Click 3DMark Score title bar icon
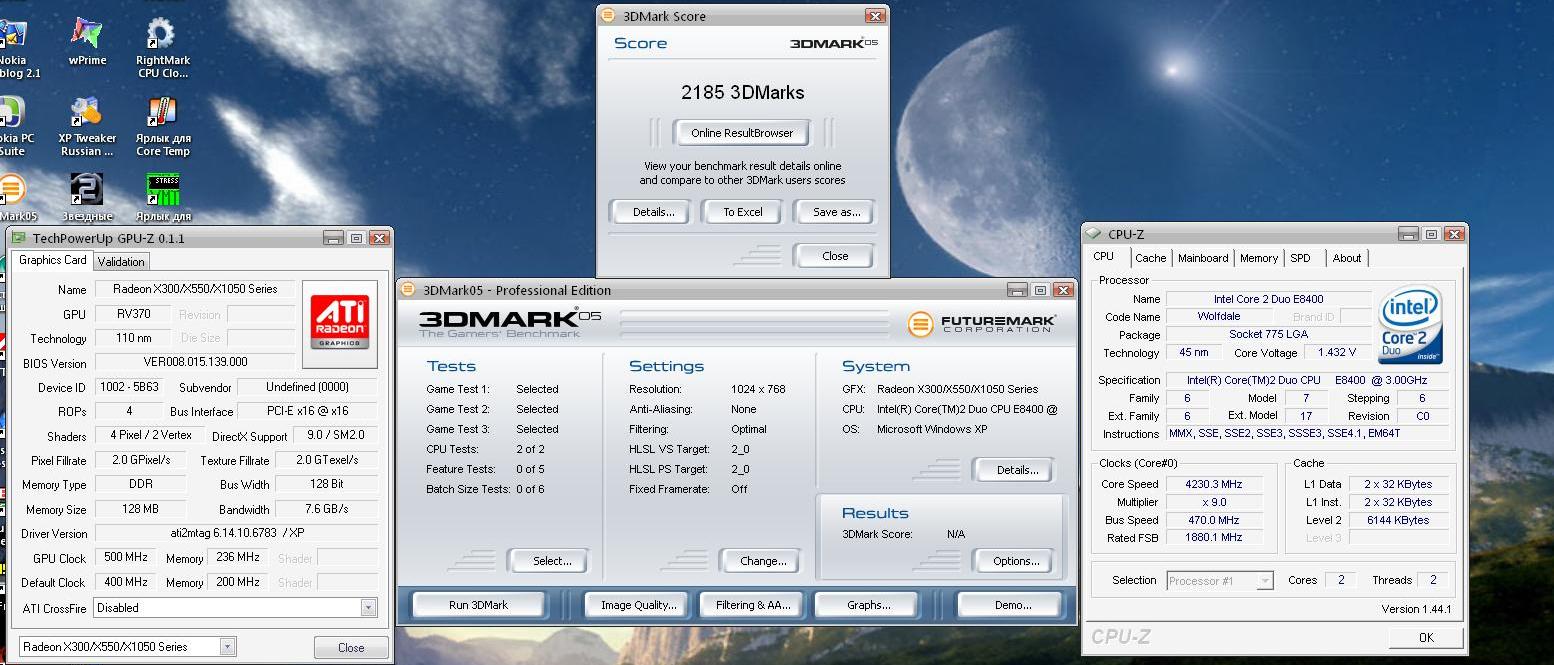 coord(609,16)
